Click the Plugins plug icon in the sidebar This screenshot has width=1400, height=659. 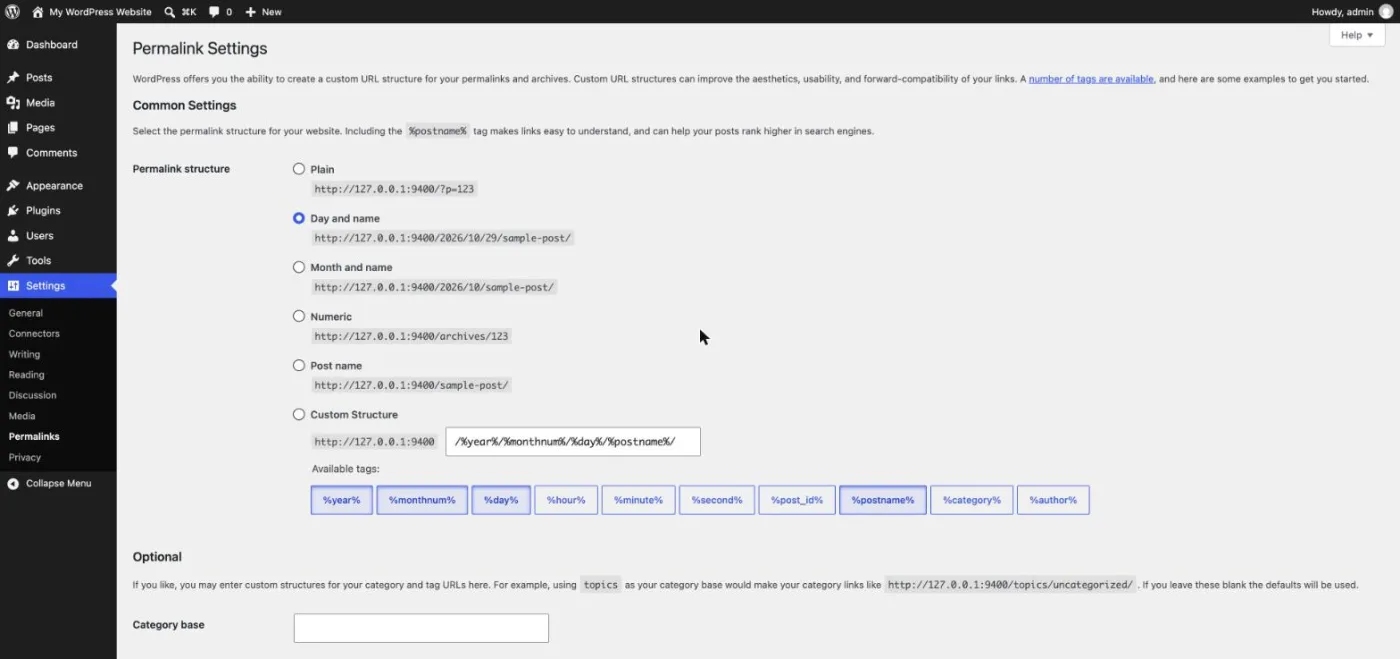click(x=13, y=211)
